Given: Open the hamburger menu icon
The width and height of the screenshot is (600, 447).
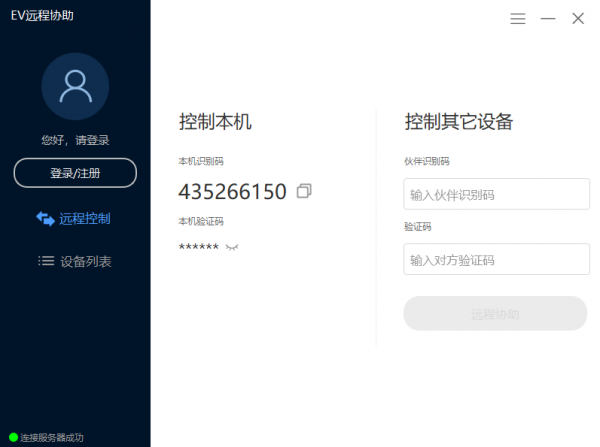Looking at the screenshot, I should tap(518, 18).
